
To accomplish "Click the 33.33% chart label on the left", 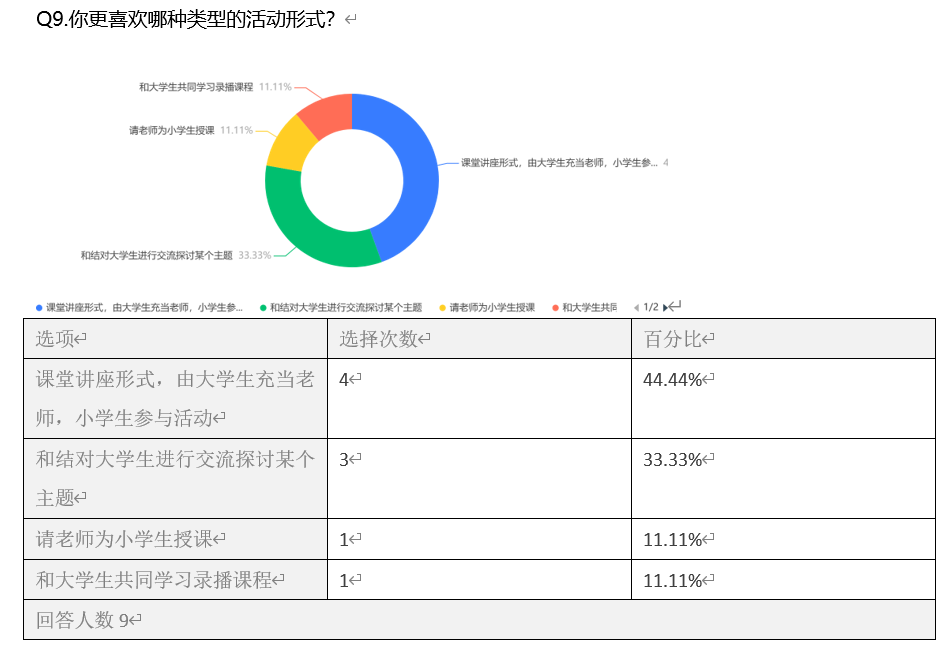I will pos(175,255).
